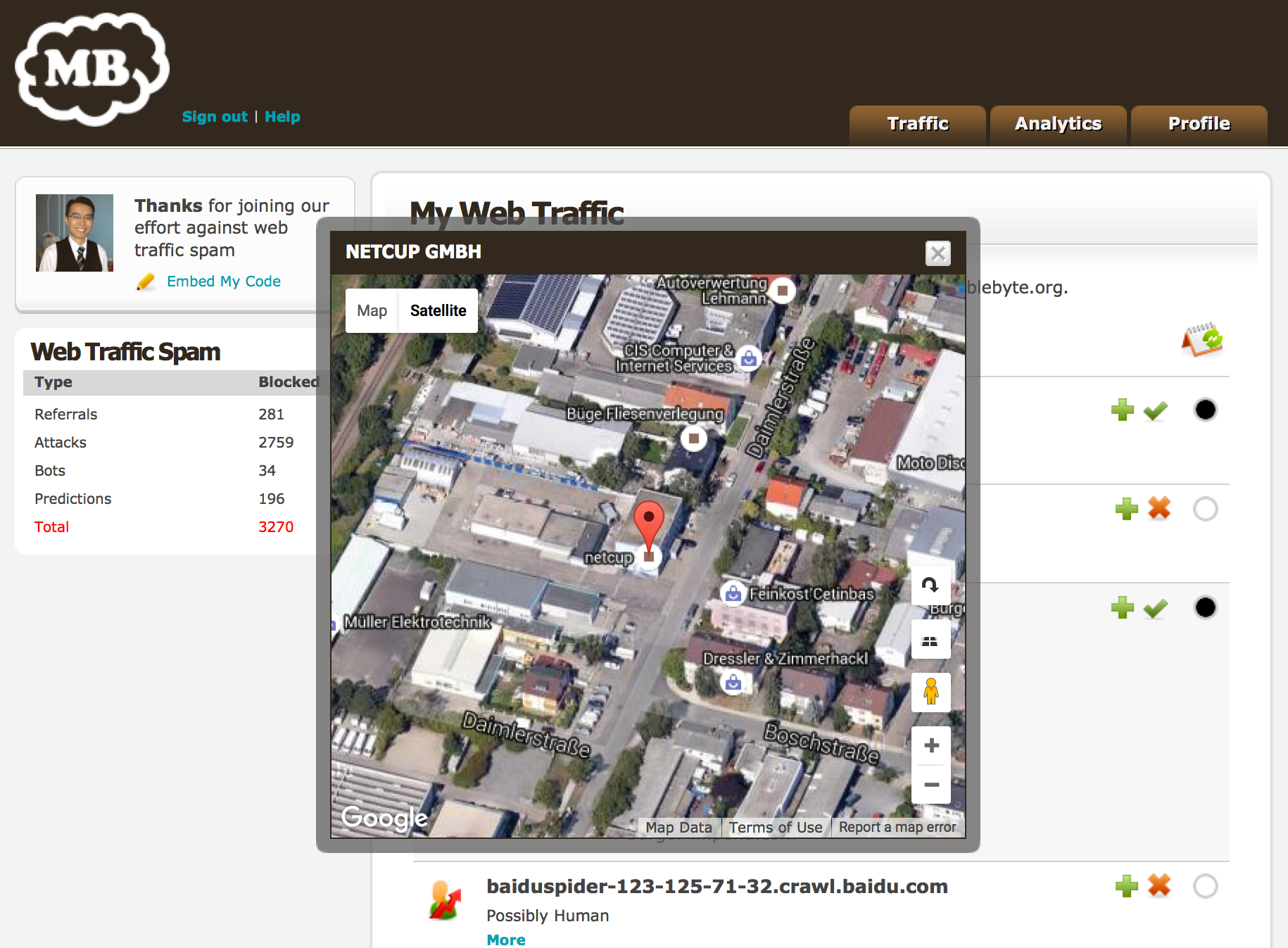Click green checkmark in third traffic row
The width and height of the screenshot is (1288, 948).
(1156, 608)
